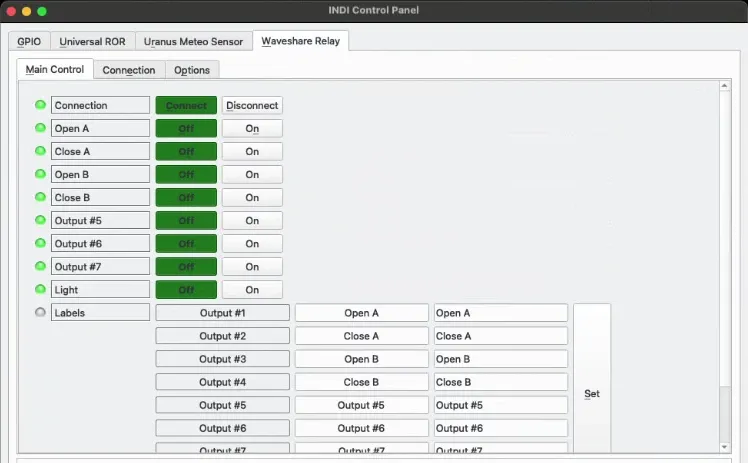Turn Open A relay On
Image resolution: width=748 pixels, height=463 pixels.
point(252,128)
